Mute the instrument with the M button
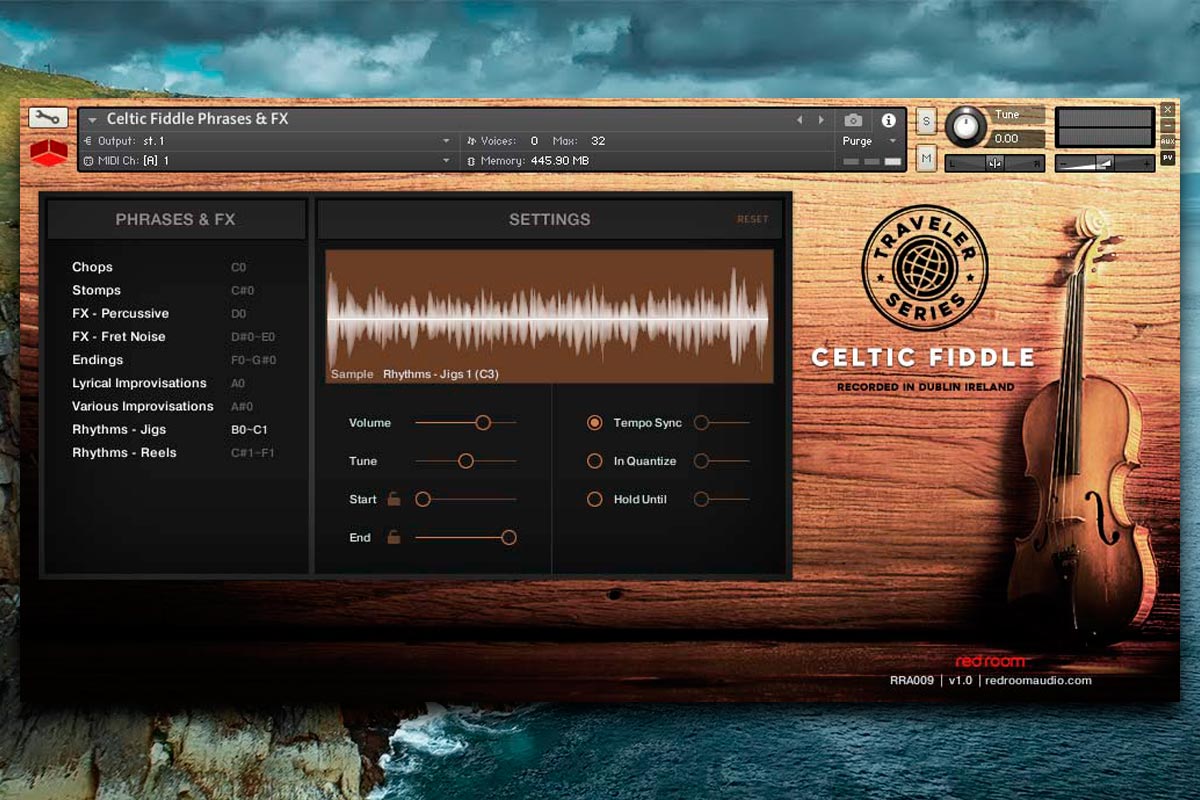 926,158
